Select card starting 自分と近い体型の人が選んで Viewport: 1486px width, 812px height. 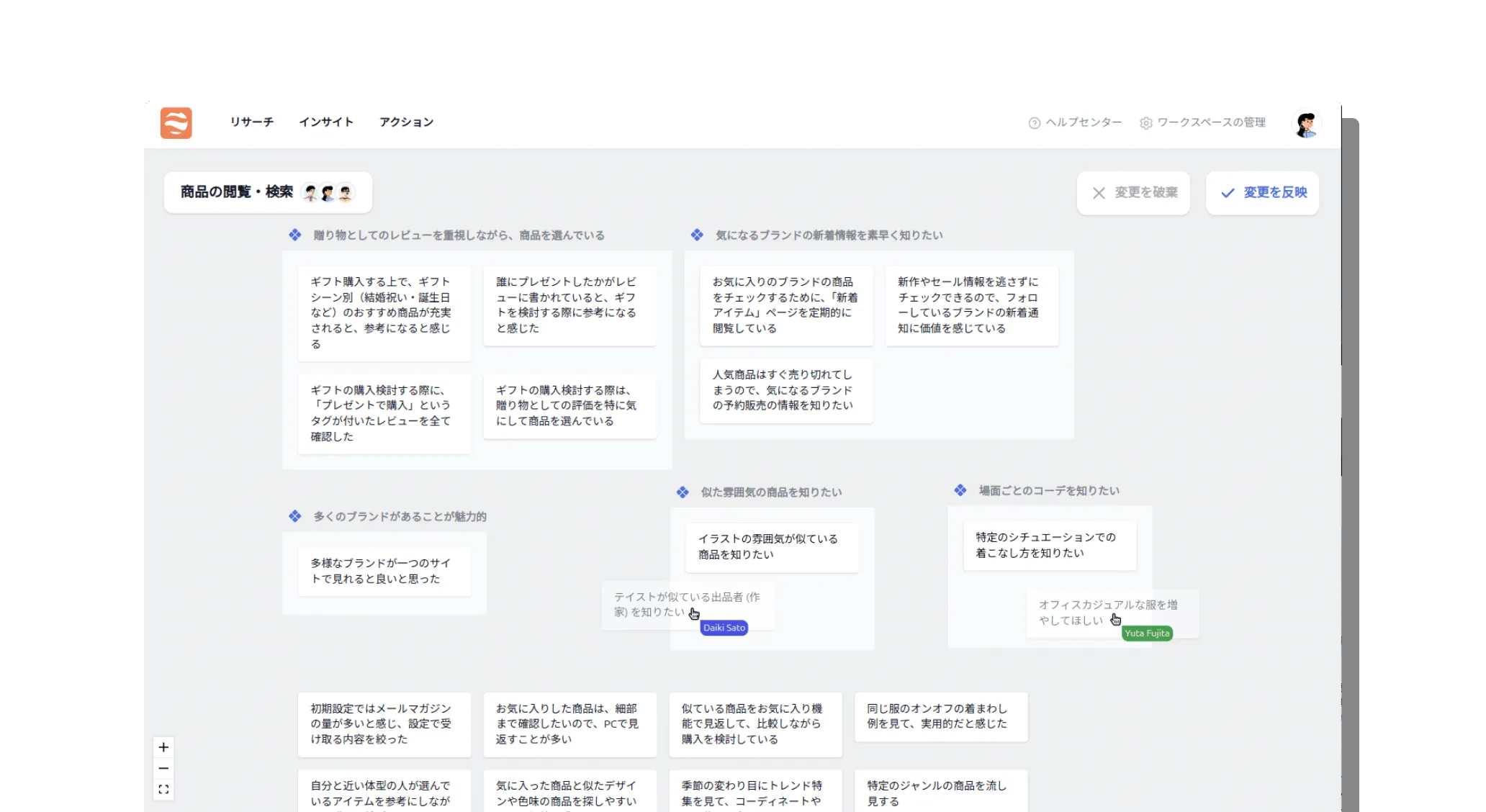pos(384,791)
